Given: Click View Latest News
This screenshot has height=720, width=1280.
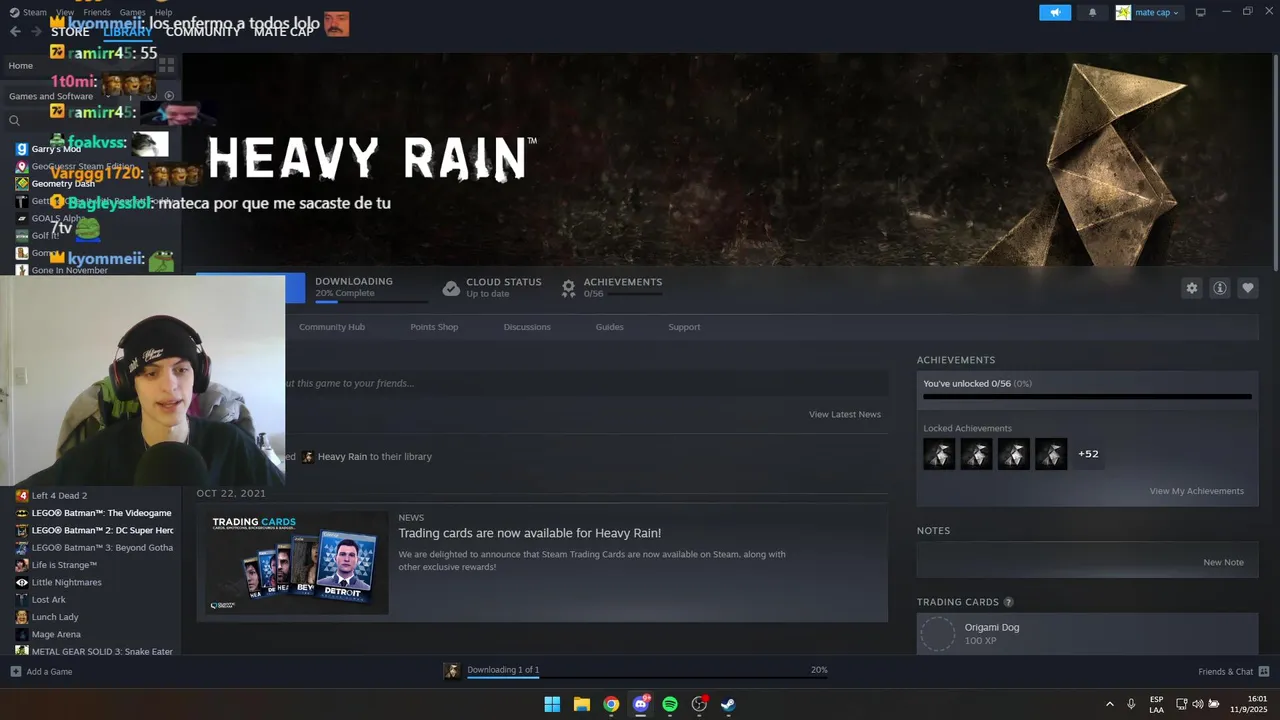Looking at the screenshot, I should 845,414.
